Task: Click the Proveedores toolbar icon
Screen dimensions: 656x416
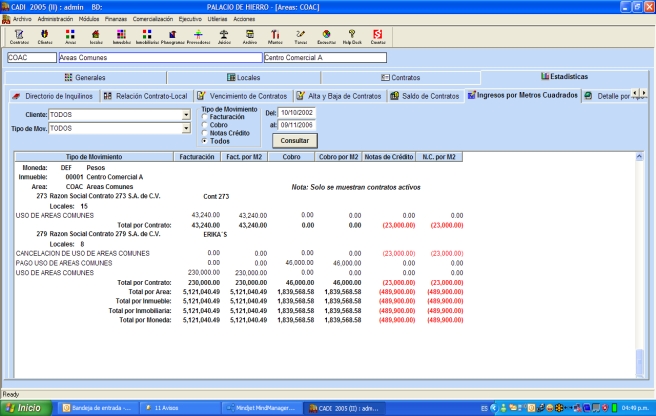Action: click(198, 36)
